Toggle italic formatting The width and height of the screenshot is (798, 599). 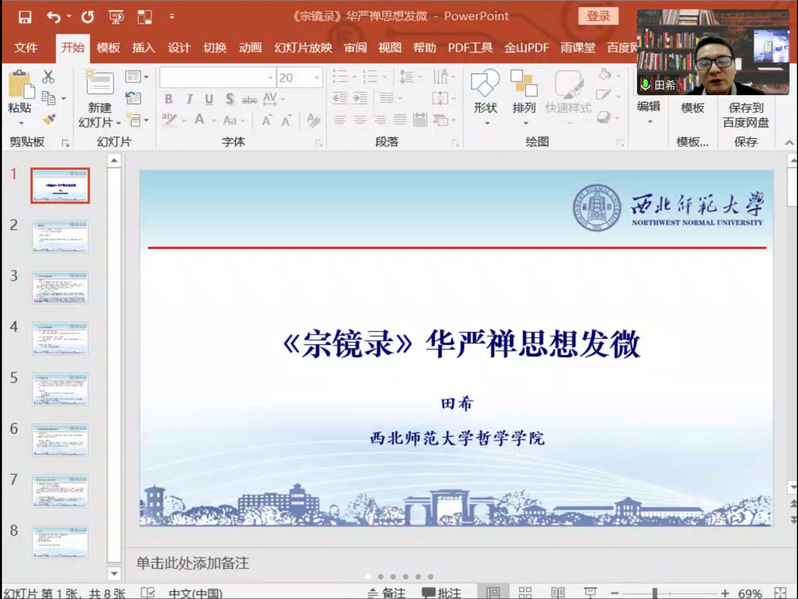pos(188,99)
